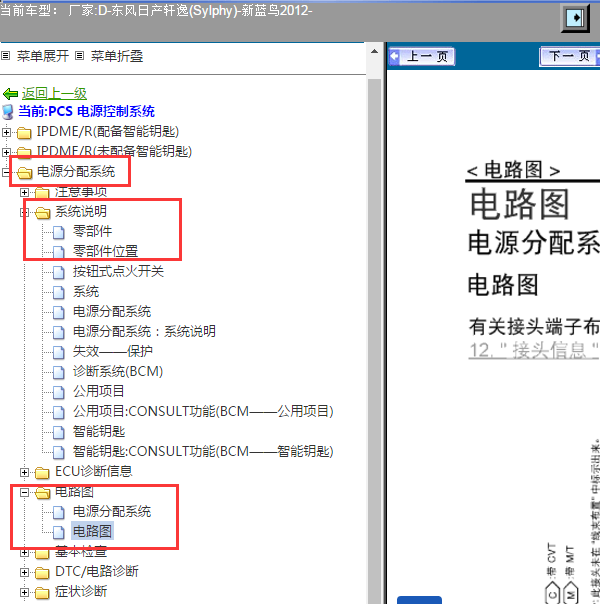Select the 系统说明 folder item
The width and height of the screenshot is (600, 604).
[x=81, y=211]
